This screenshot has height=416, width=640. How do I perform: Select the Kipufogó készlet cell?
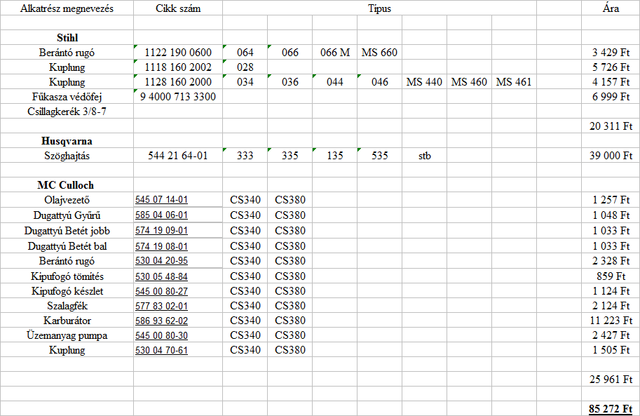tap(67, 291)
